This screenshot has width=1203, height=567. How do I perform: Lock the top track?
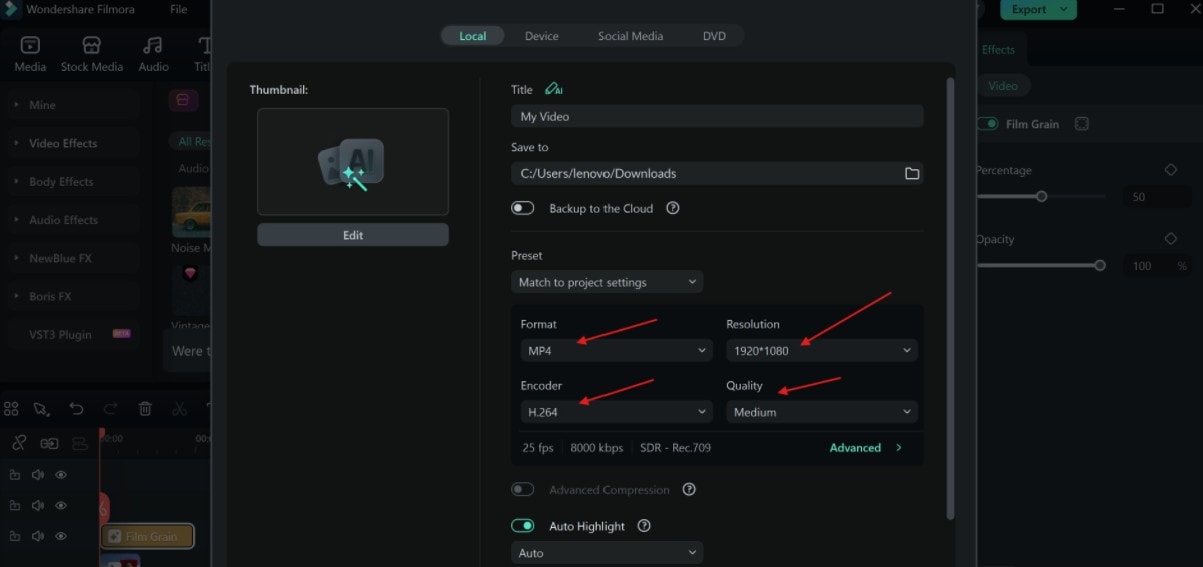point(15,475)
